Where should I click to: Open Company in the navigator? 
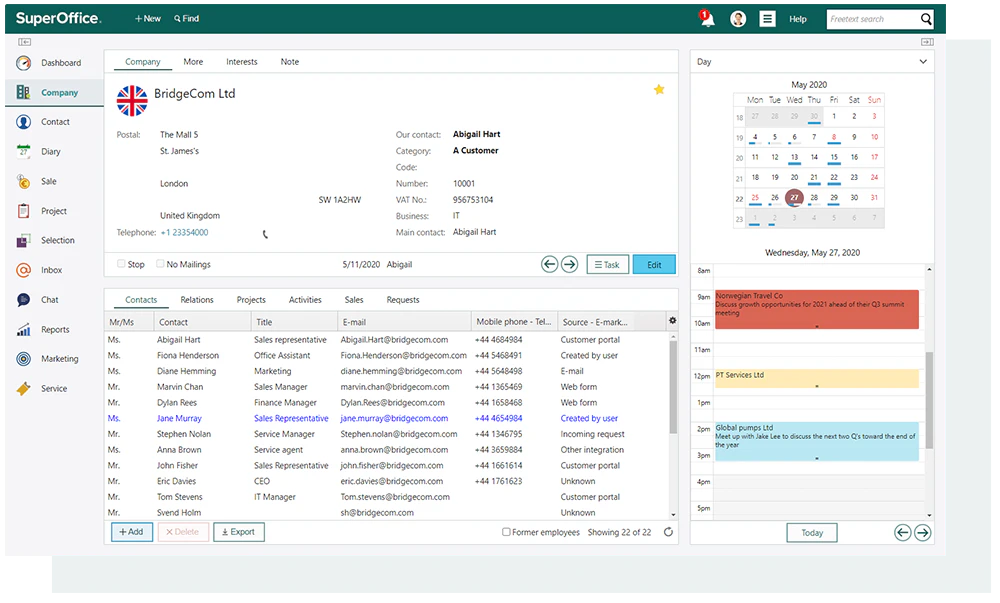pos(54,92)
